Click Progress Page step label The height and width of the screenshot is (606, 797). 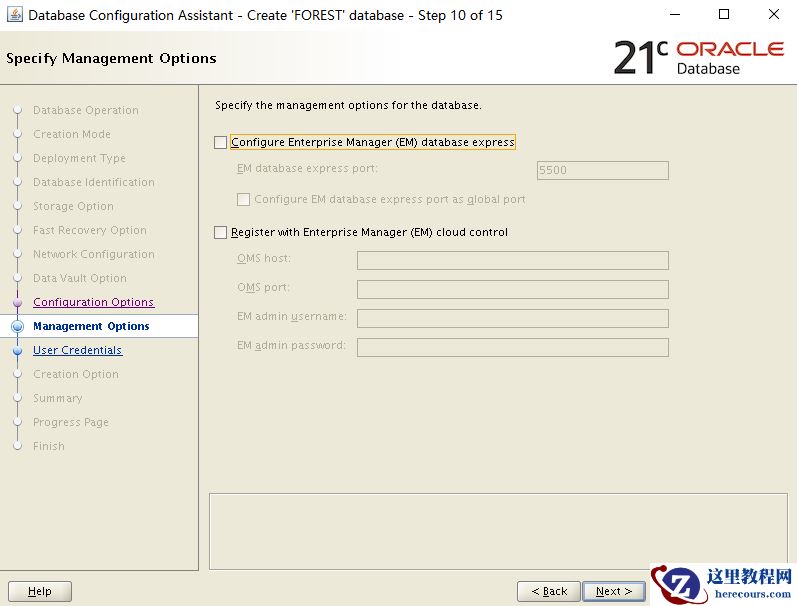[71, 422]
